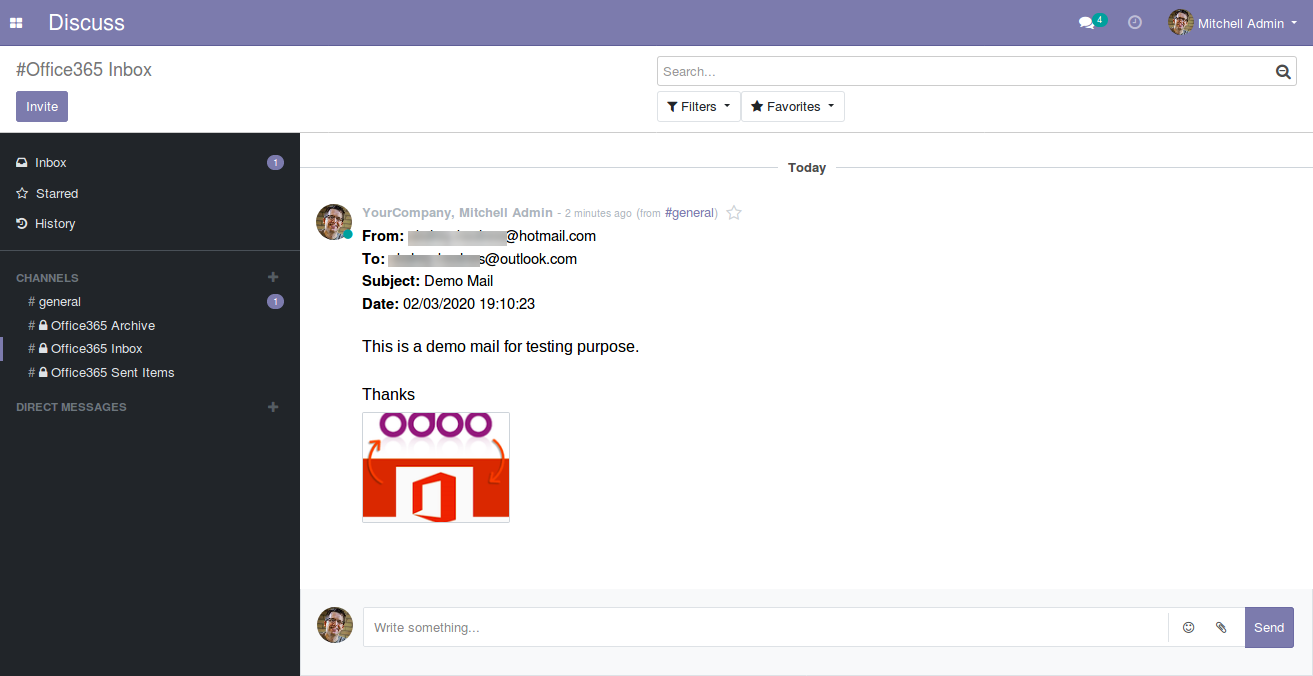
Task: Click the outlook.com recipient address
Action: pyautogui.click(x=483, y=259)
